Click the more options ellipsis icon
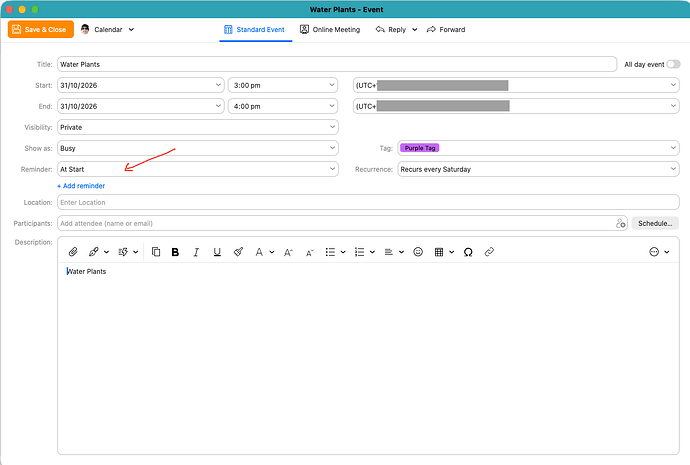The image size is (690, 465). pos(654,252)
